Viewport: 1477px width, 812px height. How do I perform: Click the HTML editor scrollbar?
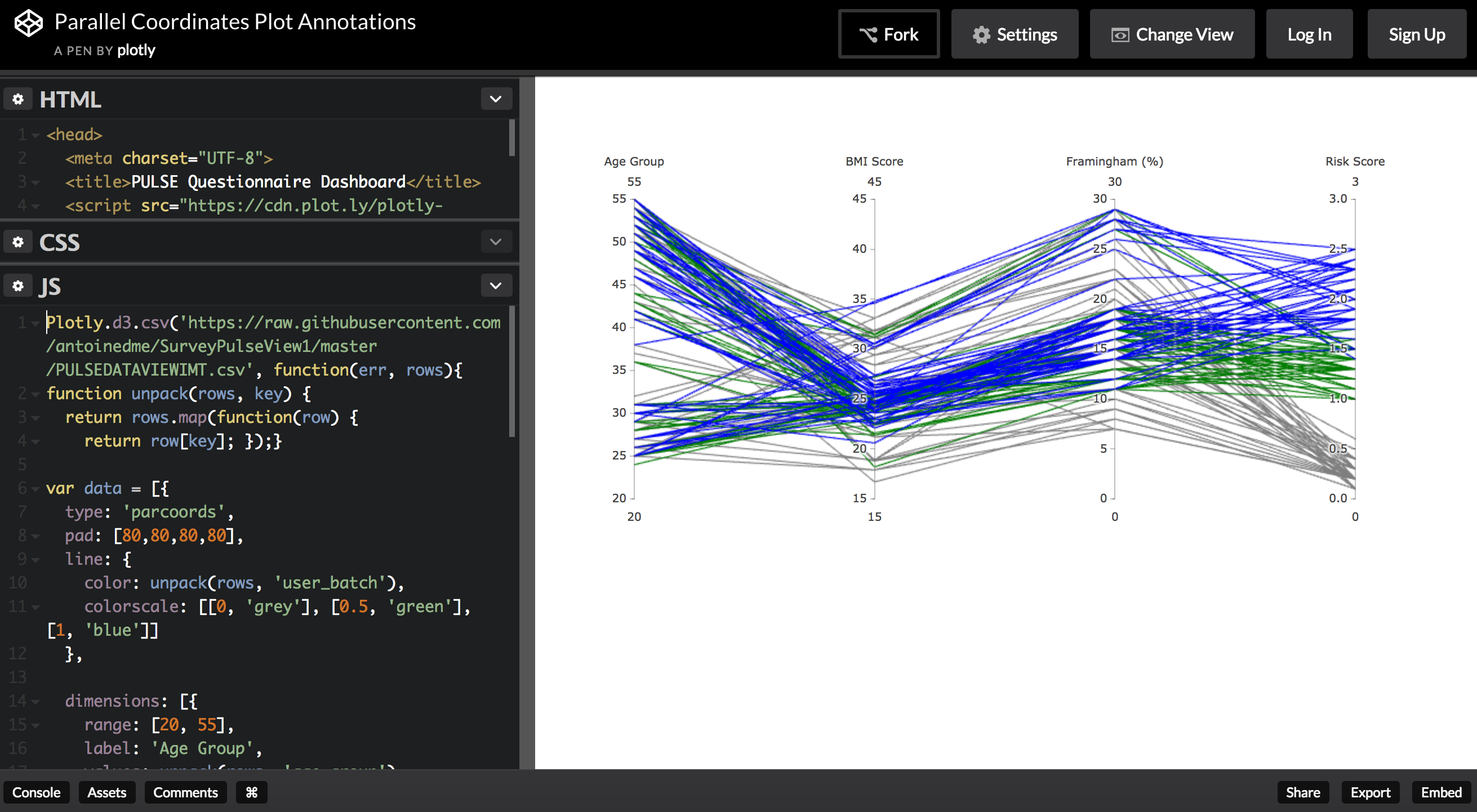pos(512,137)
